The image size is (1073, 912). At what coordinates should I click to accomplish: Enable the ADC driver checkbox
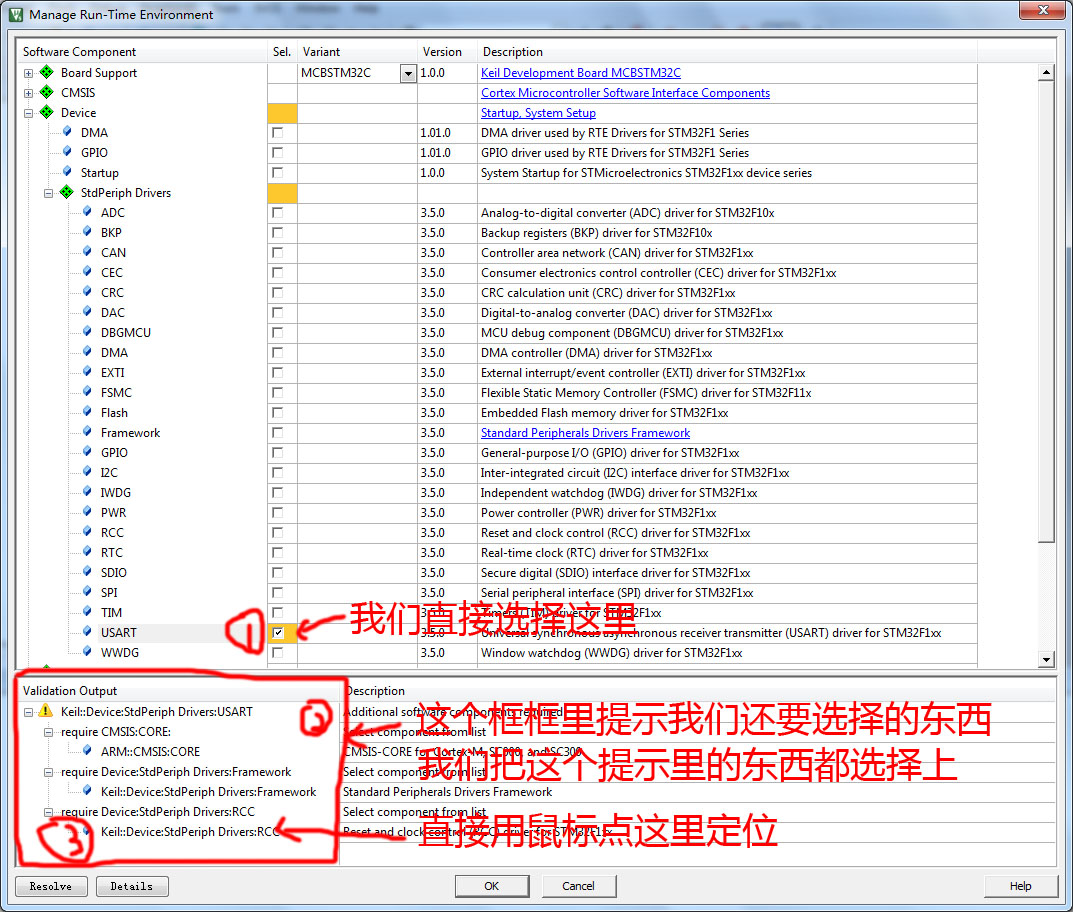(277, 213)
